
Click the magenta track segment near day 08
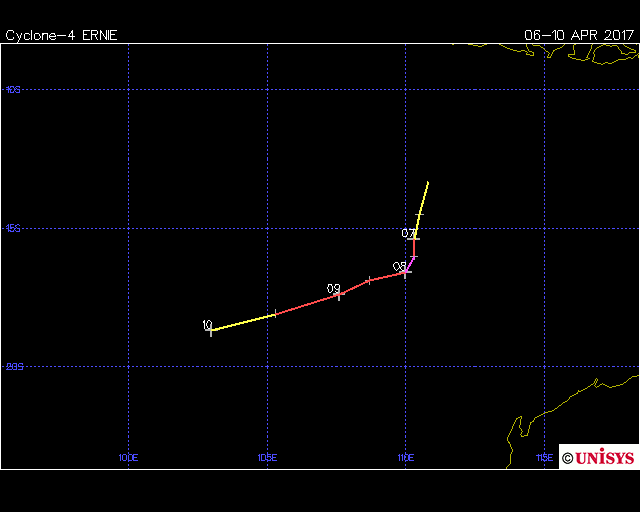[410, 264]
